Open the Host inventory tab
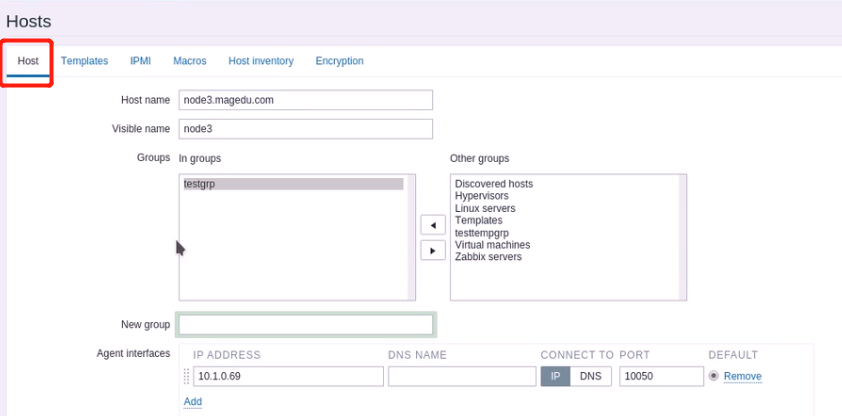 pos(261,61)
